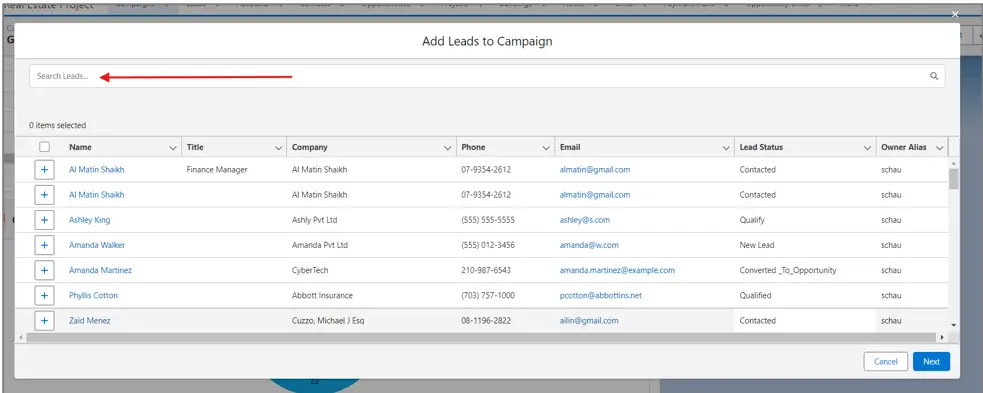Screen dimensions: 983x393
Task: Click the Qualified lead status cell
Action: coord(755,295)
